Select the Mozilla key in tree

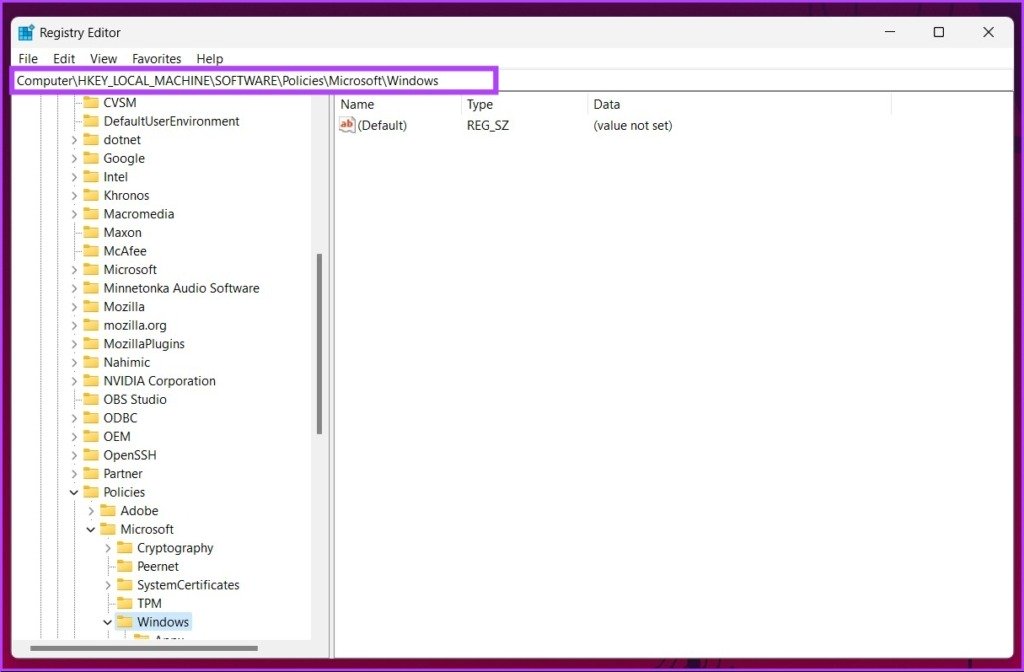pyautogui.click(x=124, y=307)
